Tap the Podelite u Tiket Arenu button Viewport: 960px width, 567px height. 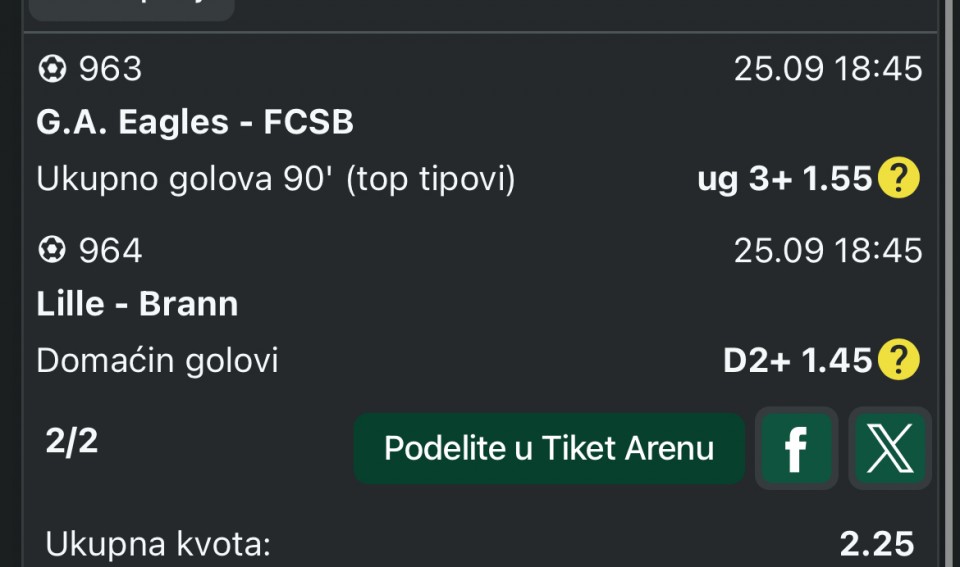click(x=549, y=448)
